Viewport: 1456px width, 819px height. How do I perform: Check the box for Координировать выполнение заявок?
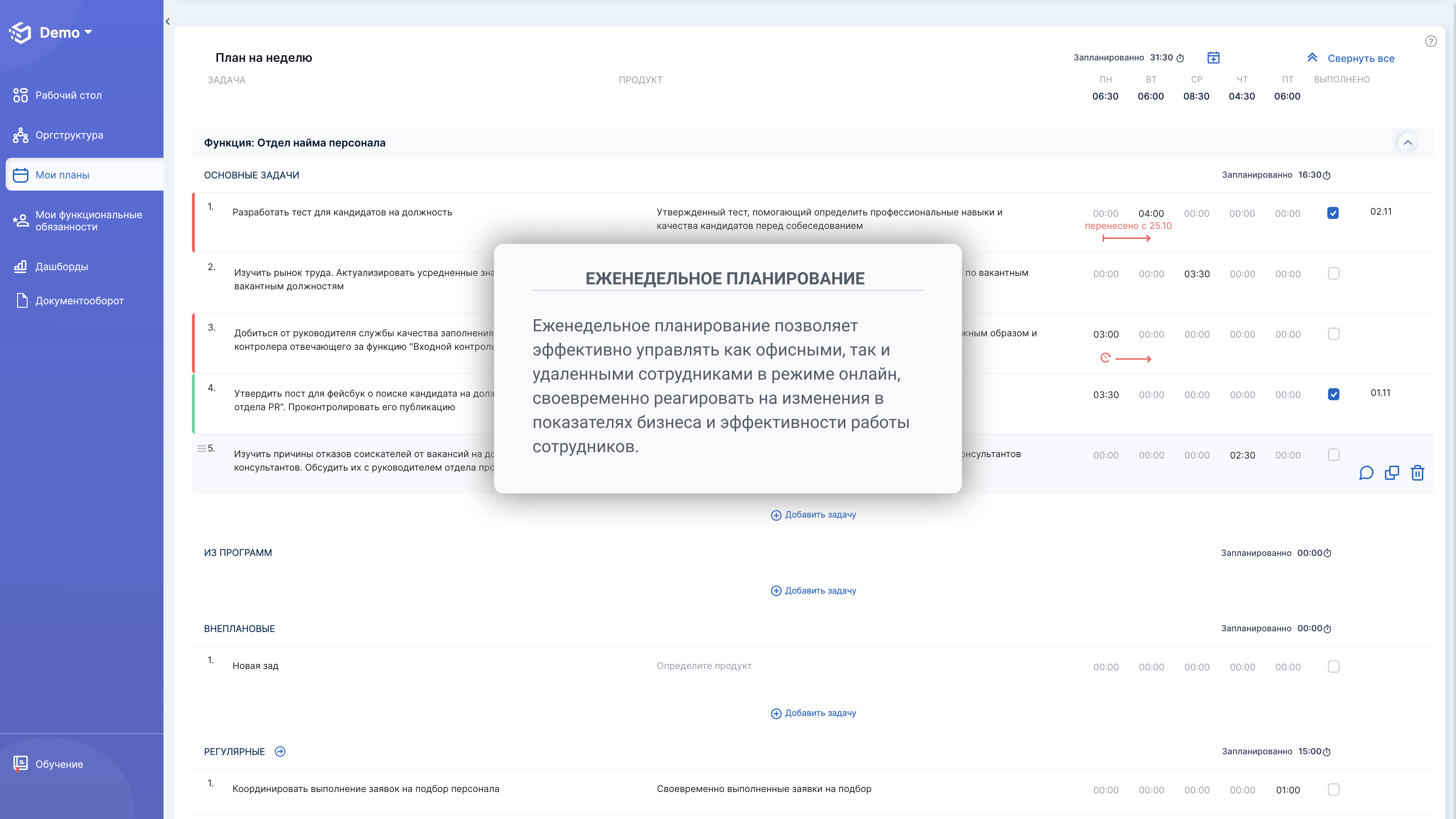pyautogui.click(x=1333, y=789)
